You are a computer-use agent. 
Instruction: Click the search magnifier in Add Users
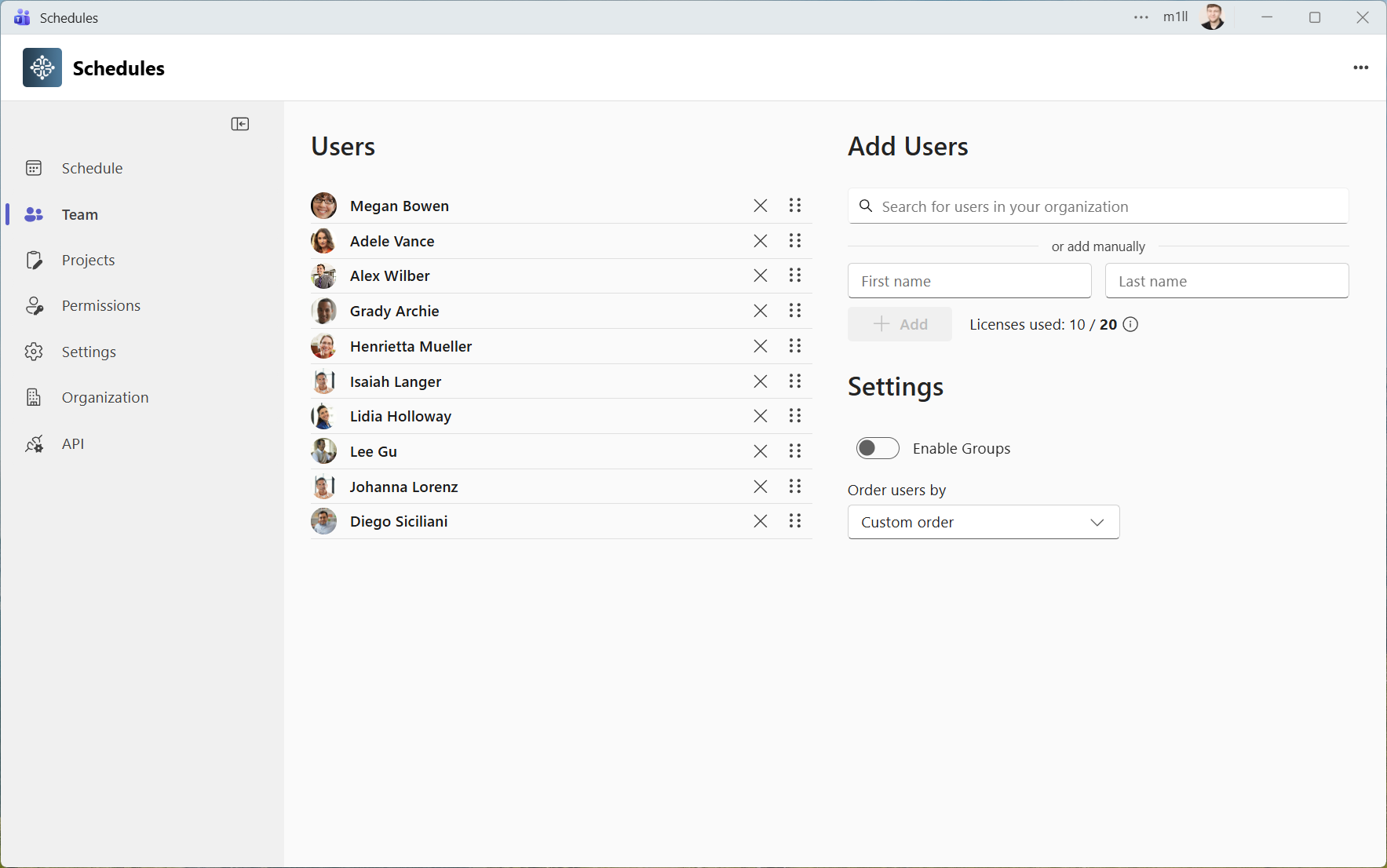pos(867,206)
